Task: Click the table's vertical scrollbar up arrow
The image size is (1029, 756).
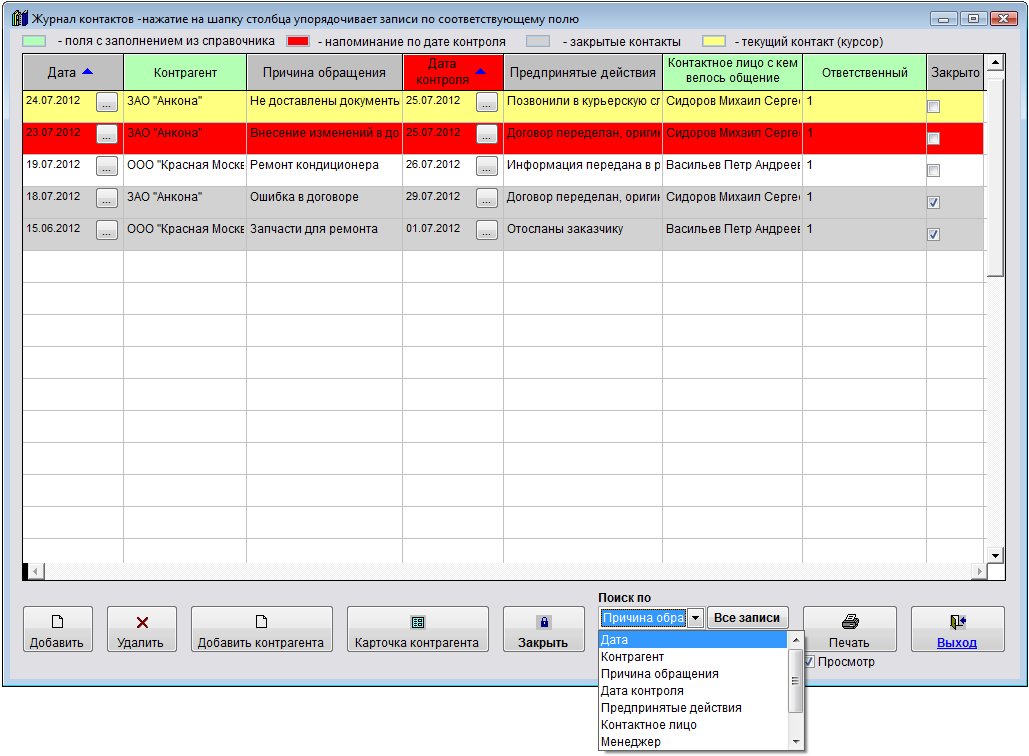Action: 995,63
